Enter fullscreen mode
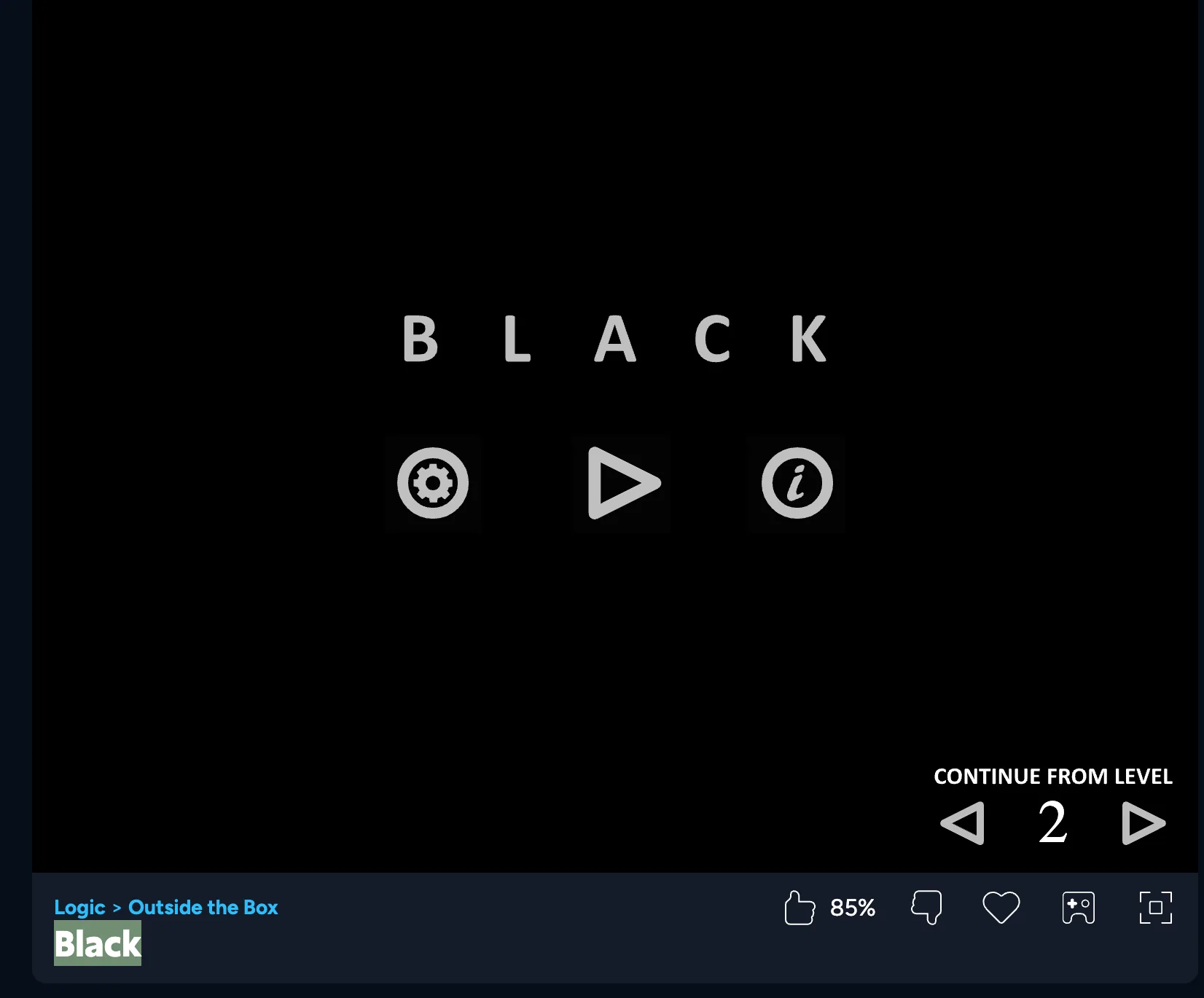The height and width of the screenshot is (998, 1204). [x=1155, y=908]
